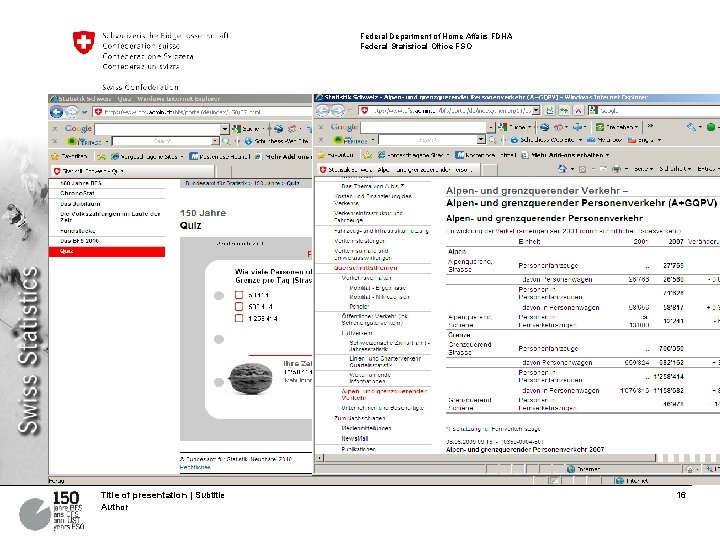The image size is (720, 540).
Task: Click Back arrow in Quiz browser window
Action: (56, 112)
